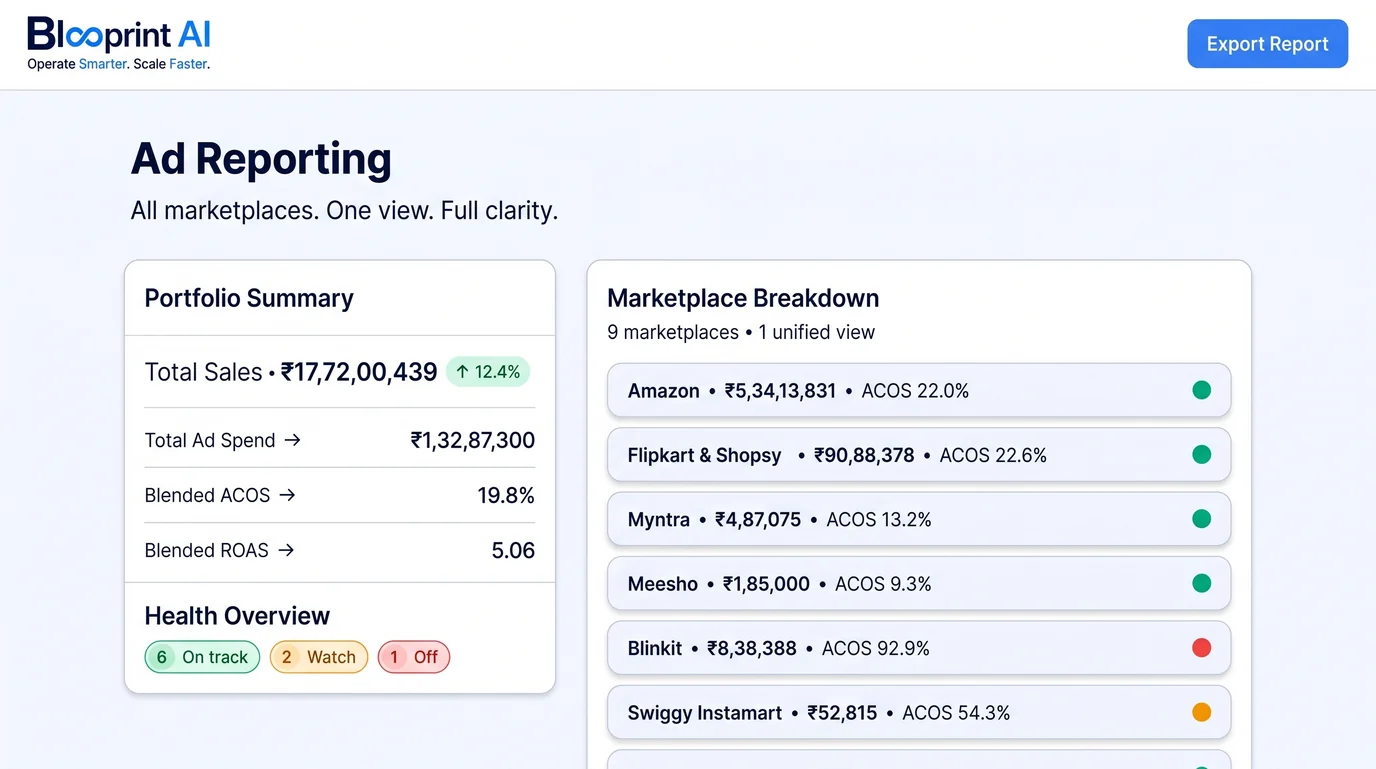The width and height of the screenshot is (1376, 769).
Task: Click 'All marketplaces. One view. Full clarity.' text
Action: click(x=344, y=210)
